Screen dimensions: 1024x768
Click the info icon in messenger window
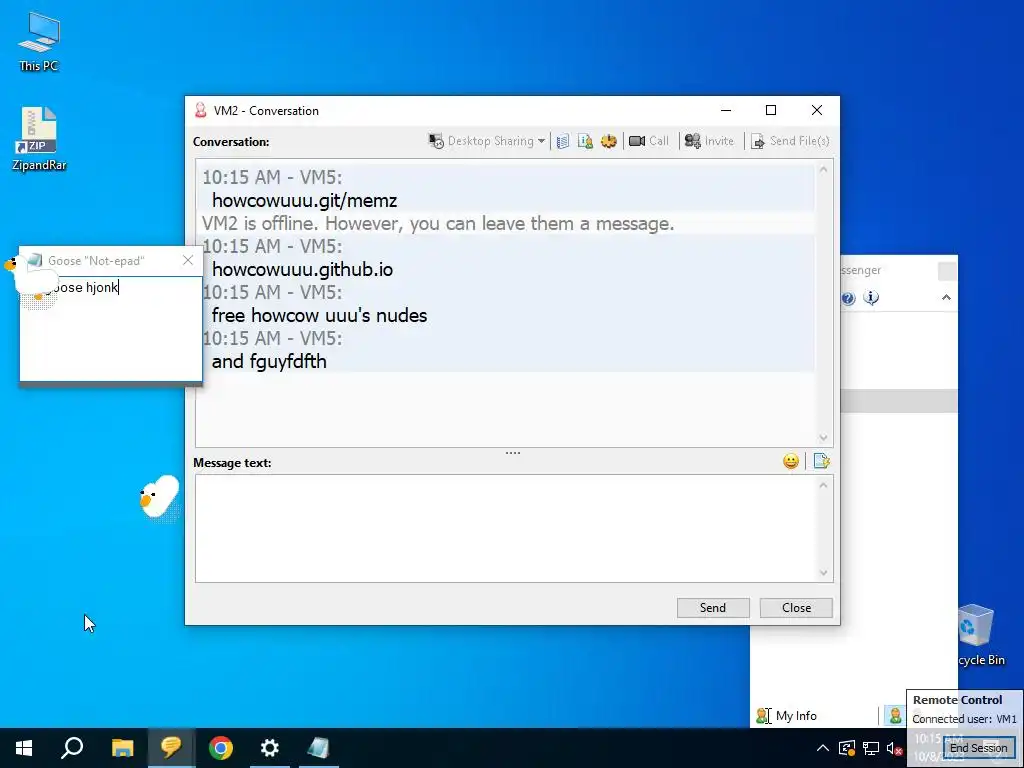871,298
